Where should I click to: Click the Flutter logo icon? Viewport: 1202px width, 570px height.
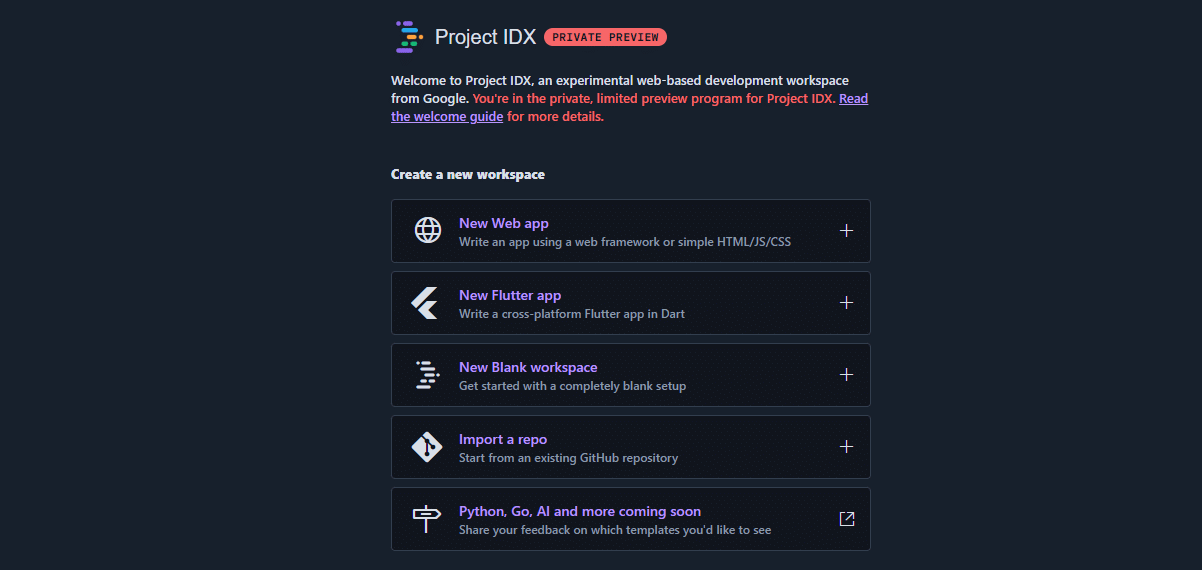coord(426,303)
